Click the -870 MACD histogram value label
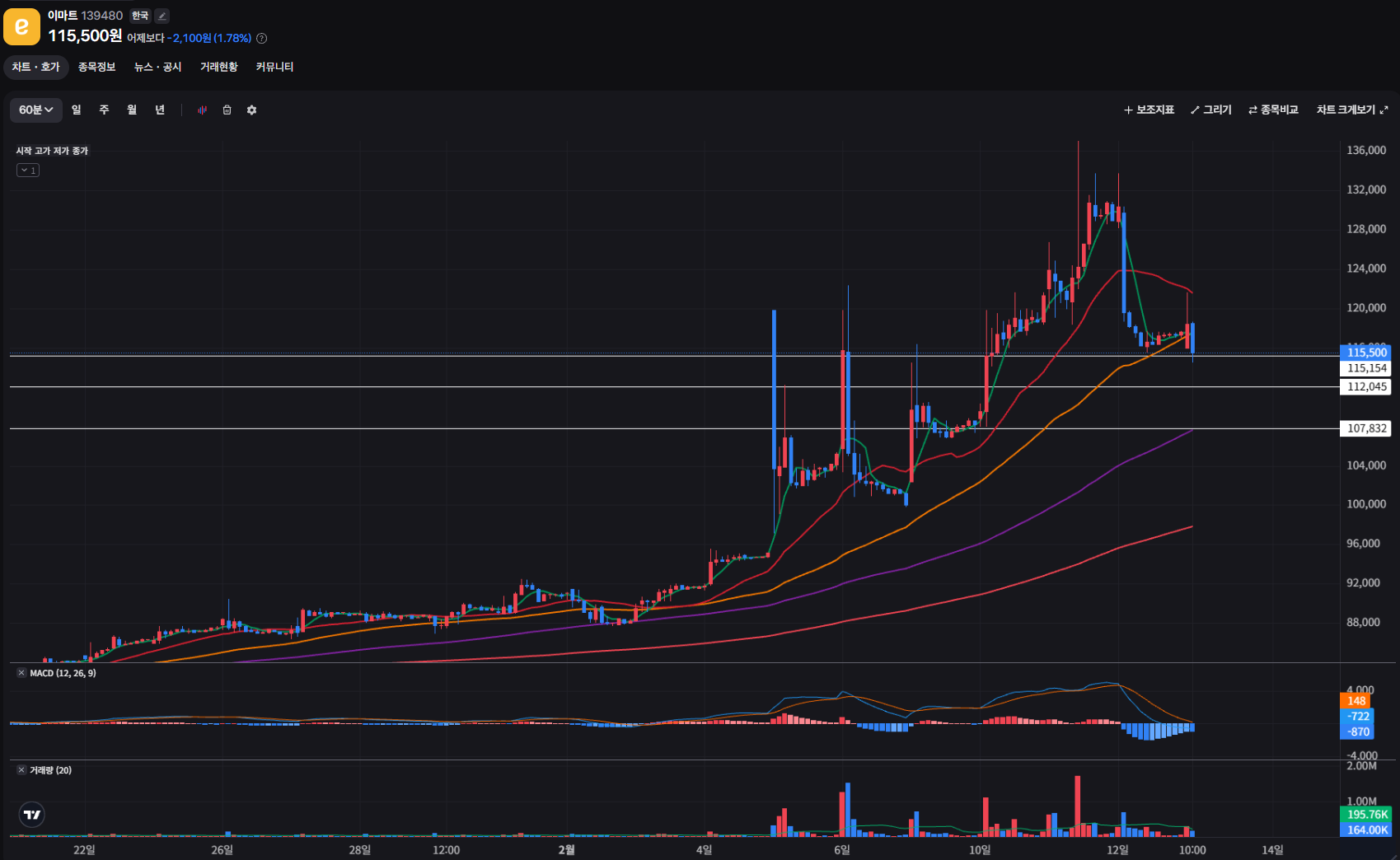Screen dimensions: 1400x860 (x=1358, y=732)
